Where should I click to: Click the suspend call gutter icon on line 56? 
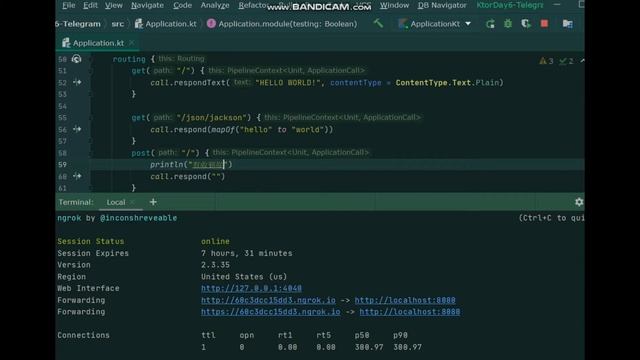pyautogui.click(x=77, y=129)
